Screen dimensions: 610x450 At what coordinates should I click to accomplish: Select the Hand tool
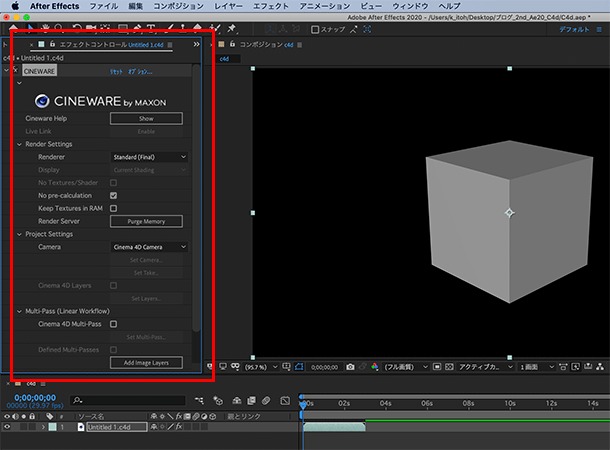coord(46,29)
